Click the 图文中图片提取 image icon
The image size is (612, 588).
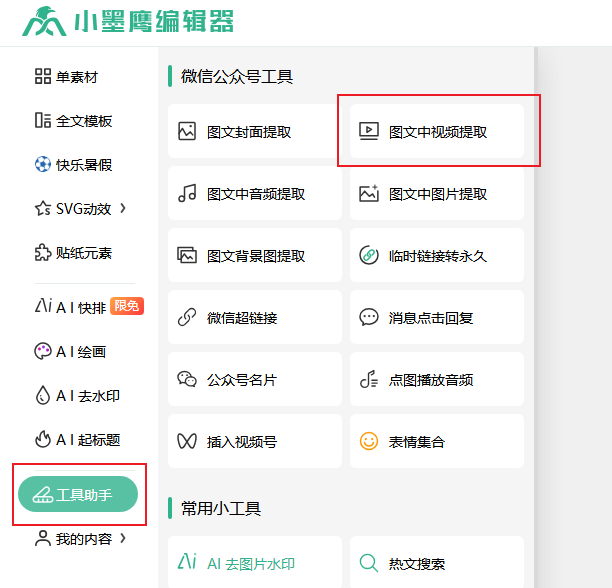click(369, 193)
